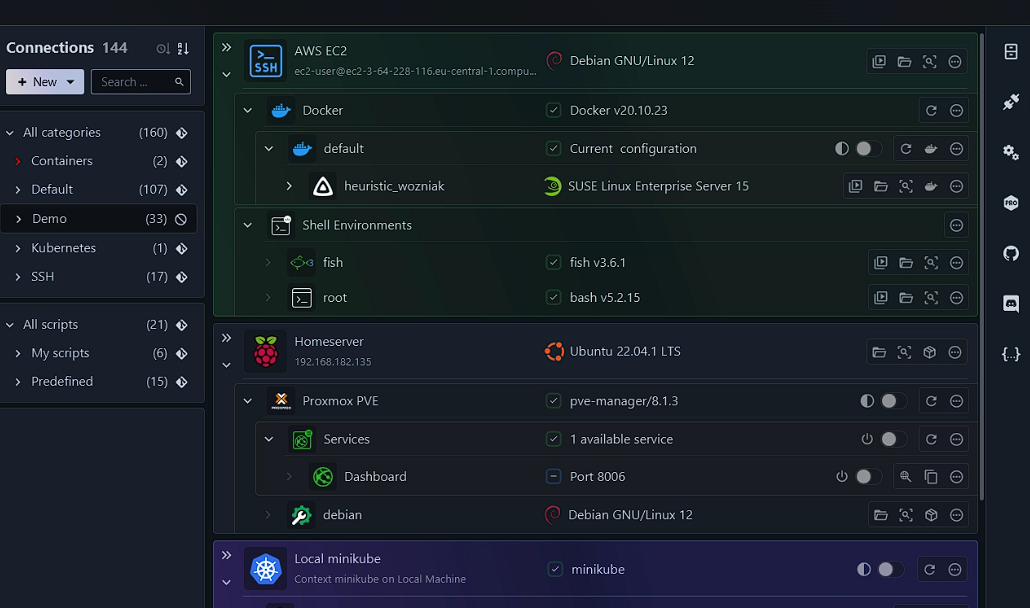Toggle the Proxmox PVE switch
Screen dimensions: 1030x608
coord(893,401)
